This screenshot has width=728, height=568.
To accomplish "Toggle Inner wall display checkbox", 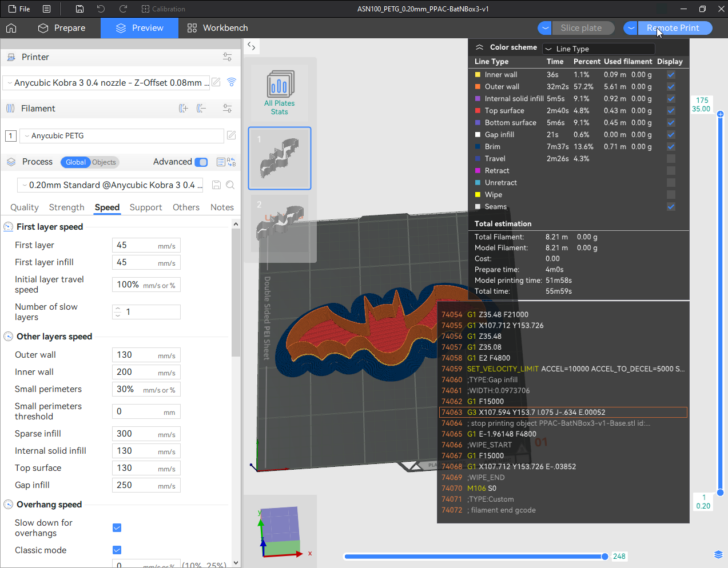I will pos(671,74).
